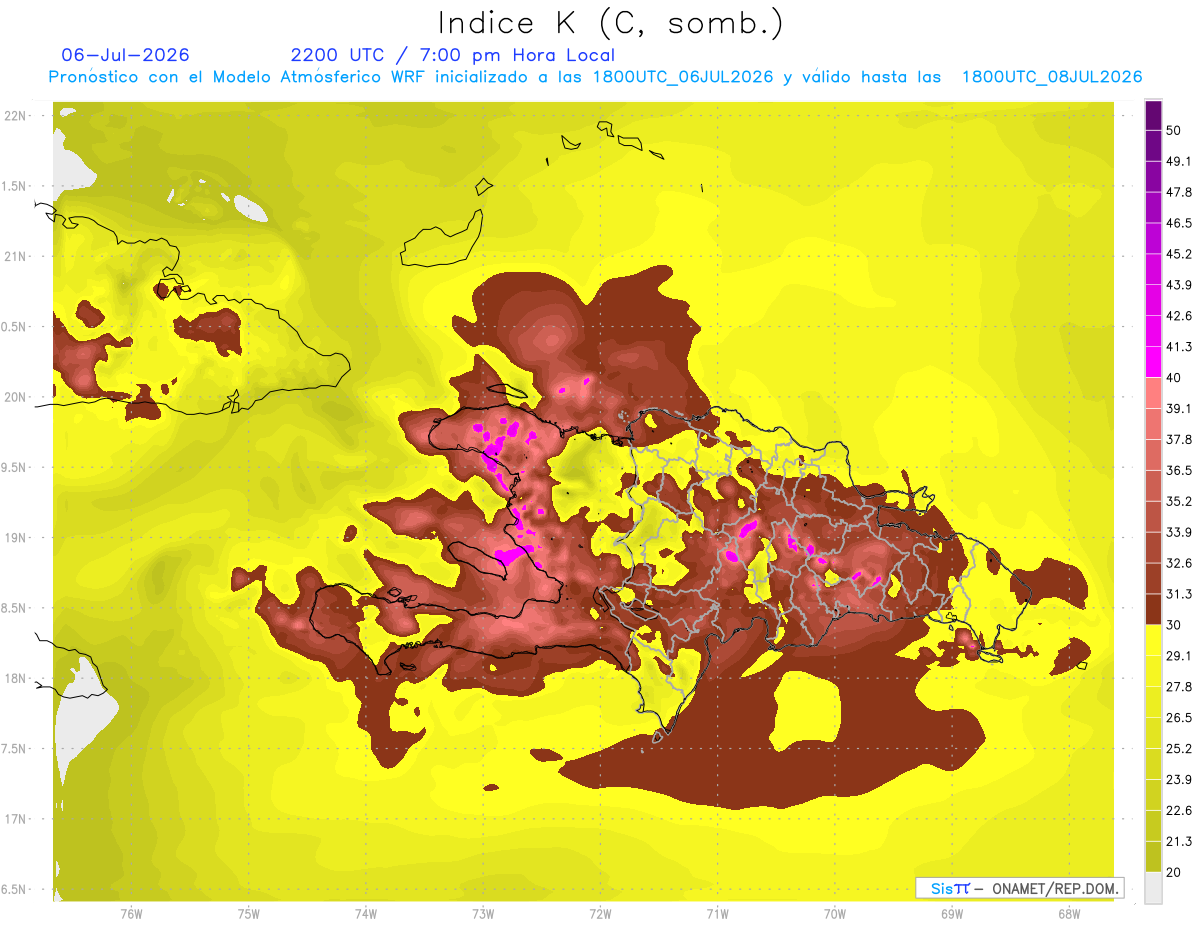Click the '70W' longitude label
1200x927 pixels.
click(834, 914)
